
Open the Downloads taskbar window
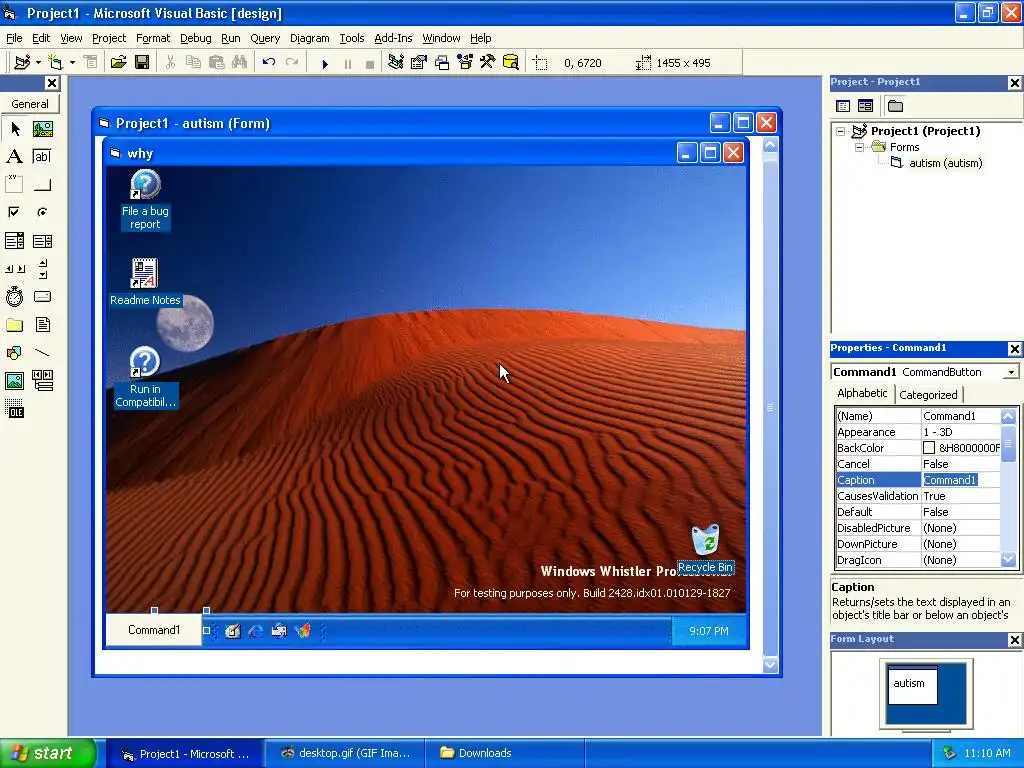click(504, 753)
